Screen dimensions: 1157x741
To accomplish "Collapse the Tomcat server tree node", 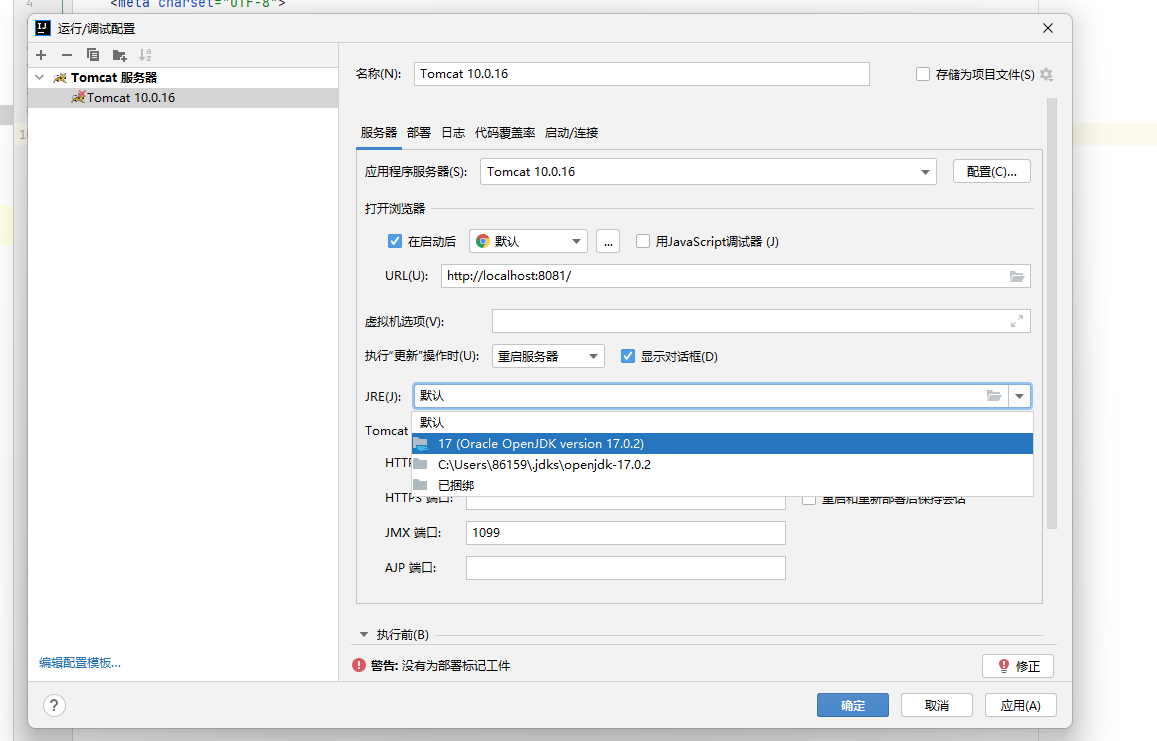I will pos(40,77).
